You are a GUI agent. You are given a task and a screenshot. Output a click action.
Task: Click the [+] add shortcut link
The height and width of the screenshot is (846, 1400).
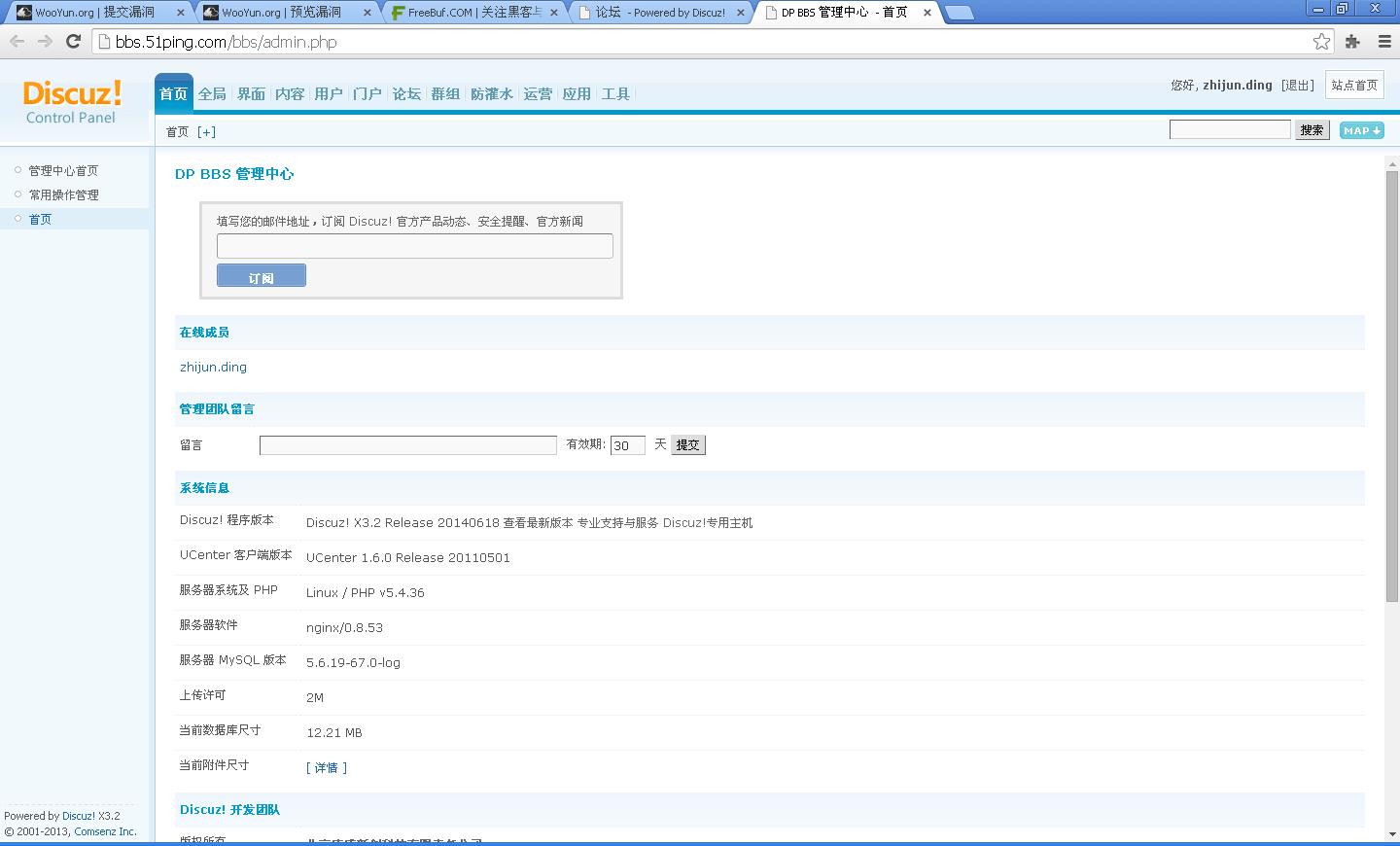tap(206, 132)
